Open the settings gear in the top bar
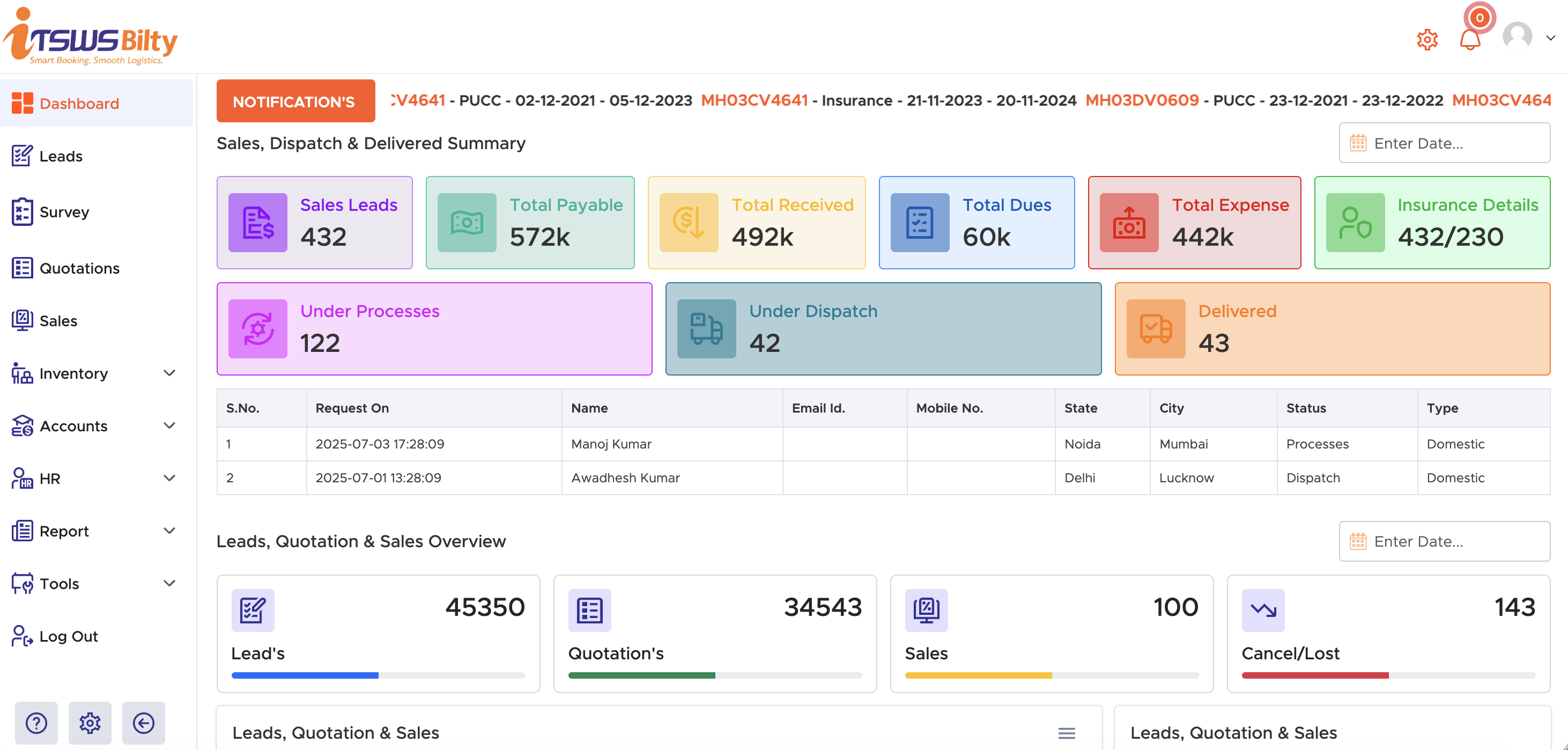 pyautogui.click(x=1427, y=39)
